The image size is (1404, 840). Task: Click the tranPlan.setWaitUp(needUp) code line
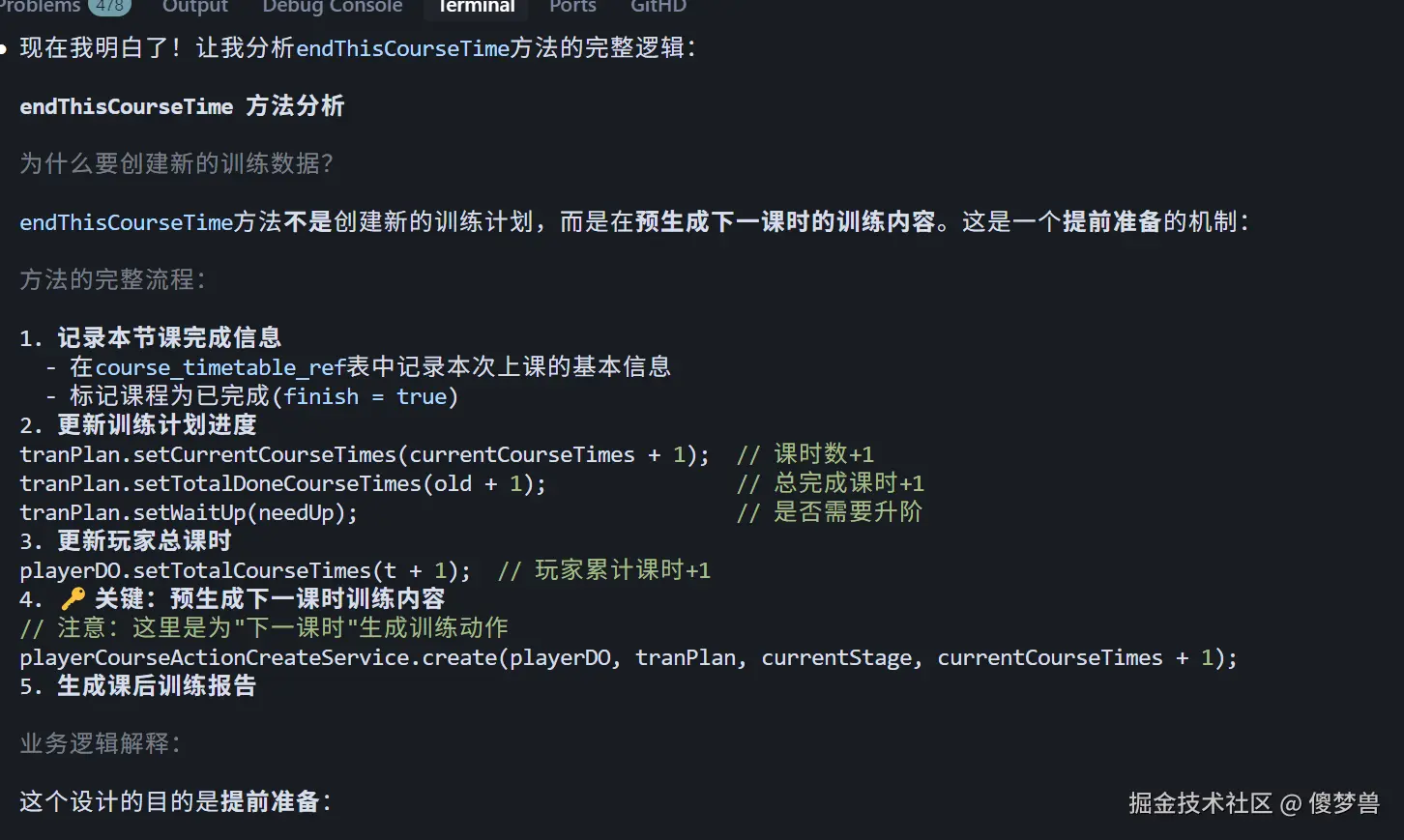click(189, 512)
